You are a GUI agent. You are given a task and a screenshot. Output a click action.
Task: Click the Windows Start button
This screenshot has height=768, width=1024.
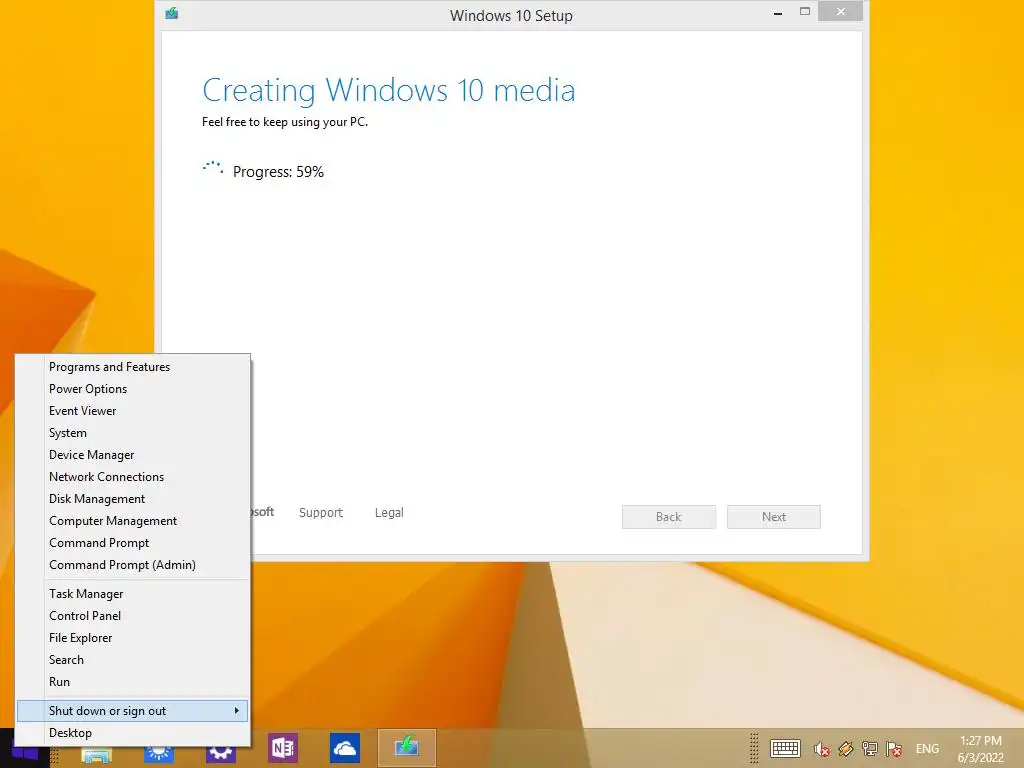[24, 754]
